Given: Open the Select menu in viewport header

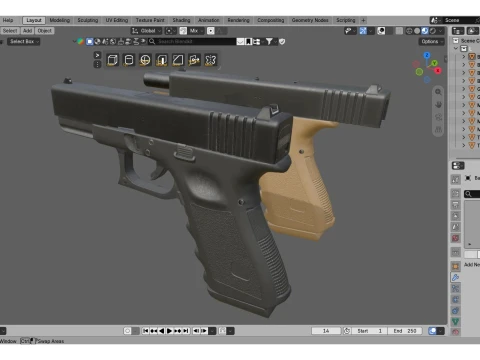Looking at the screenshot, I should coord(10,31).
